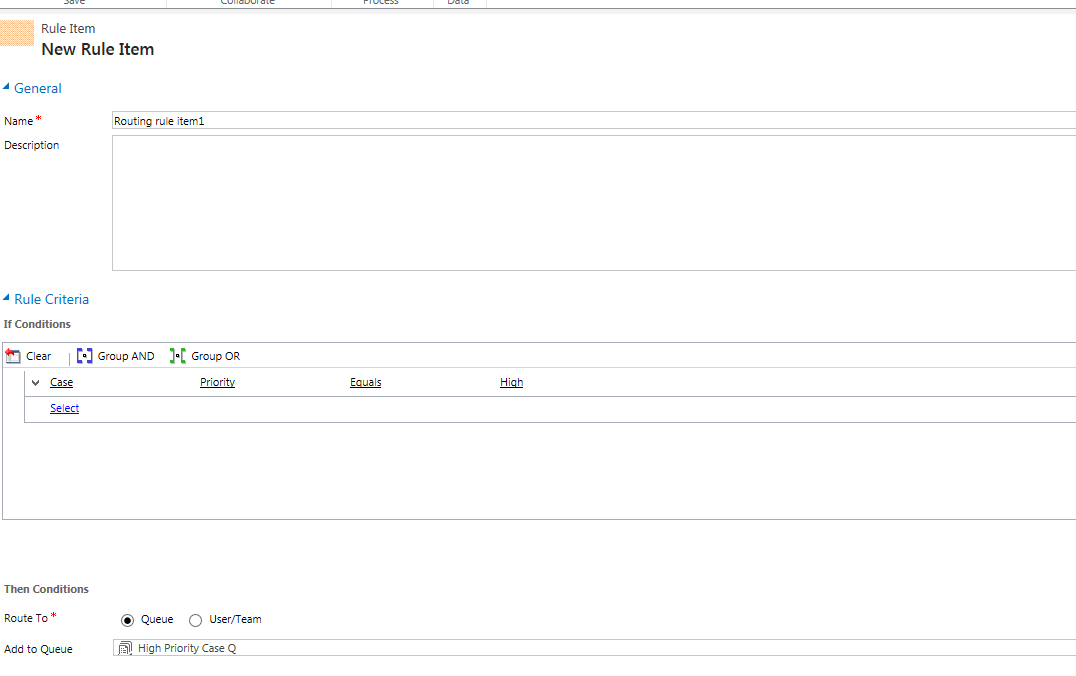Select the Queue radio button
This screenshot has height=676, width=1076.
click(x=127, y=620)
